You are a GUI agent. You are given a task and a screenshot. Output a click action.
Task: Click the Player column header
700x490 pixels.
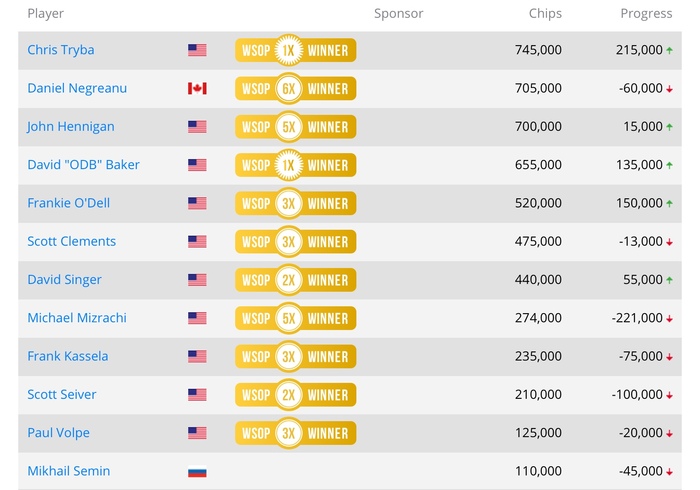pos(46,13)
